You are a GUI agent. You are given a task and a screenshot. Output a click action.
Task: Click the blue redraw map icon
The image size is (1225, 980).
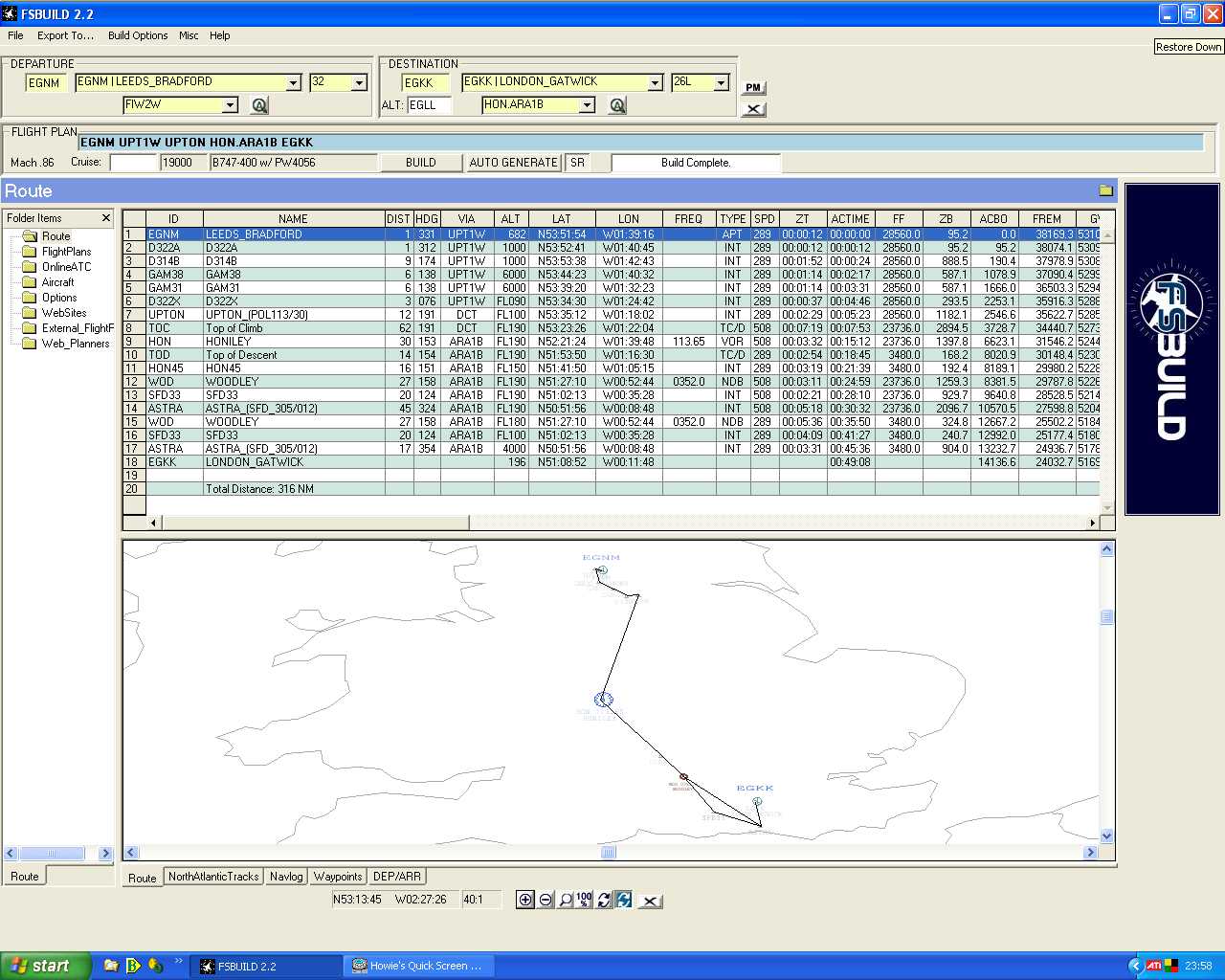click(624, 900)
